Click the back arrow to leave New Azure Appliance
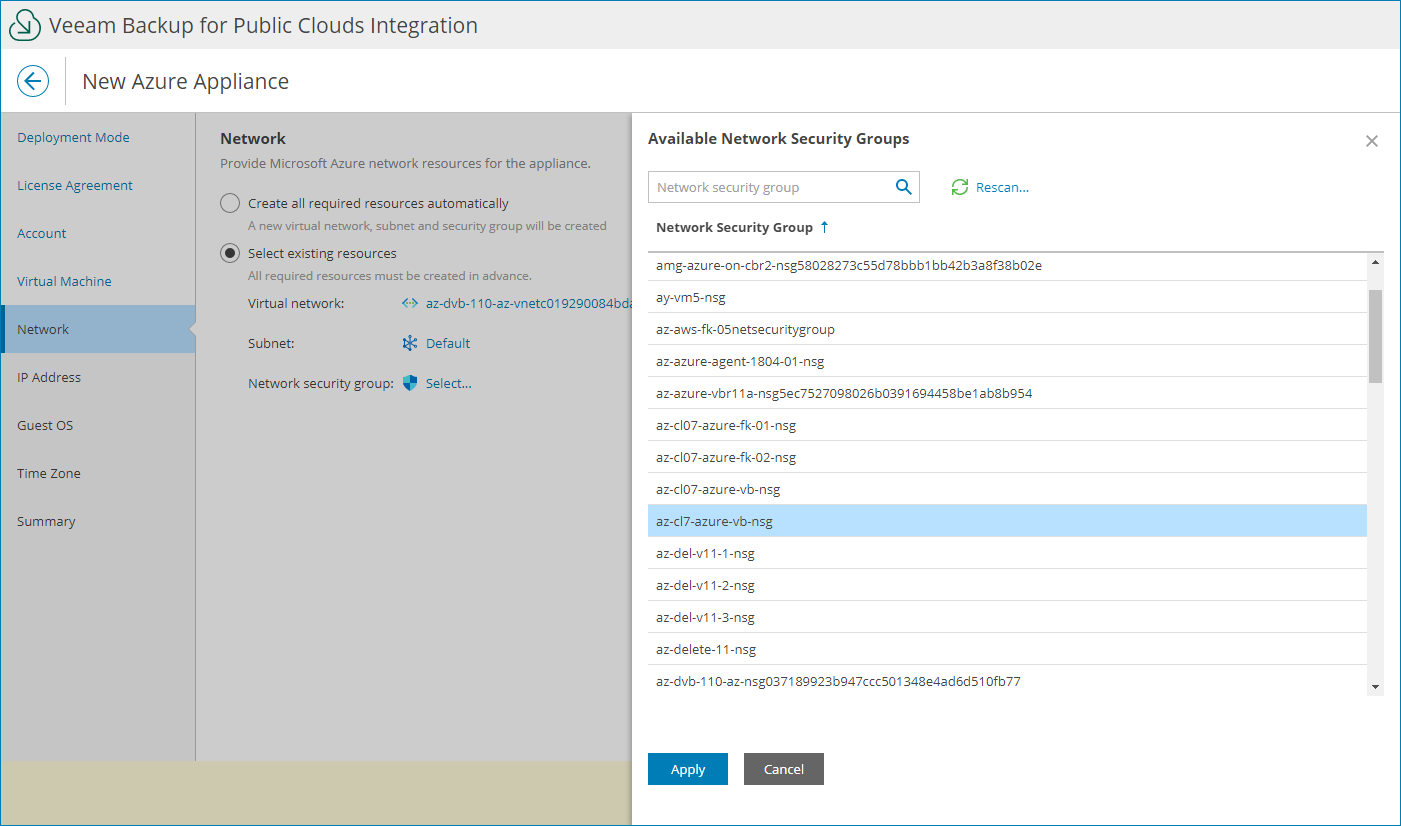1401x826 pixels. 33,81
